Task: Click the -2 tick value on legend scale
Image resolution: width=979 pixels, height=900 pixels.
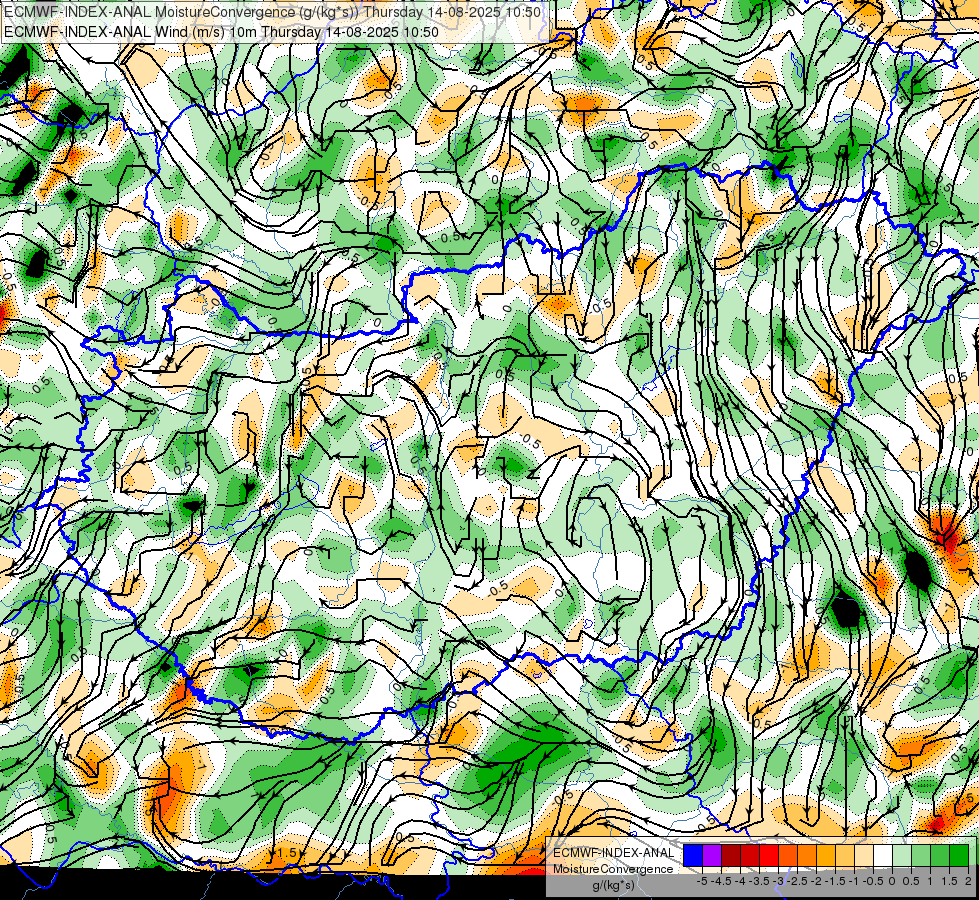Action: (x=816, y=881)
